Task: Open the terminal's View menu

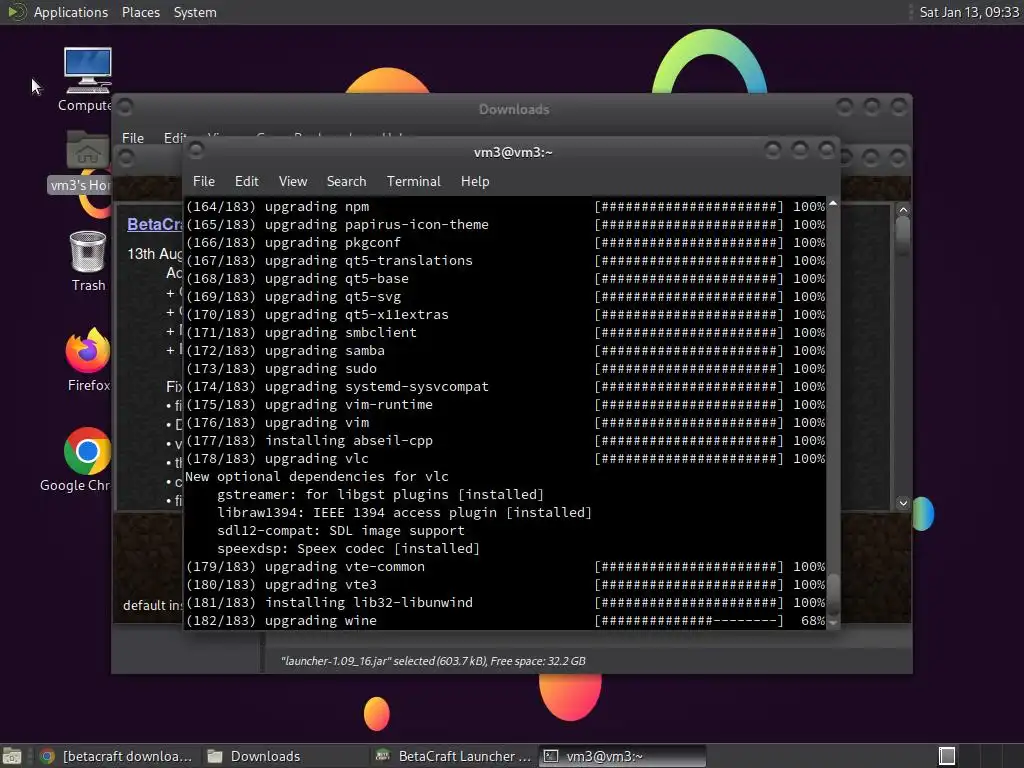Action: [x=293, y=182]
